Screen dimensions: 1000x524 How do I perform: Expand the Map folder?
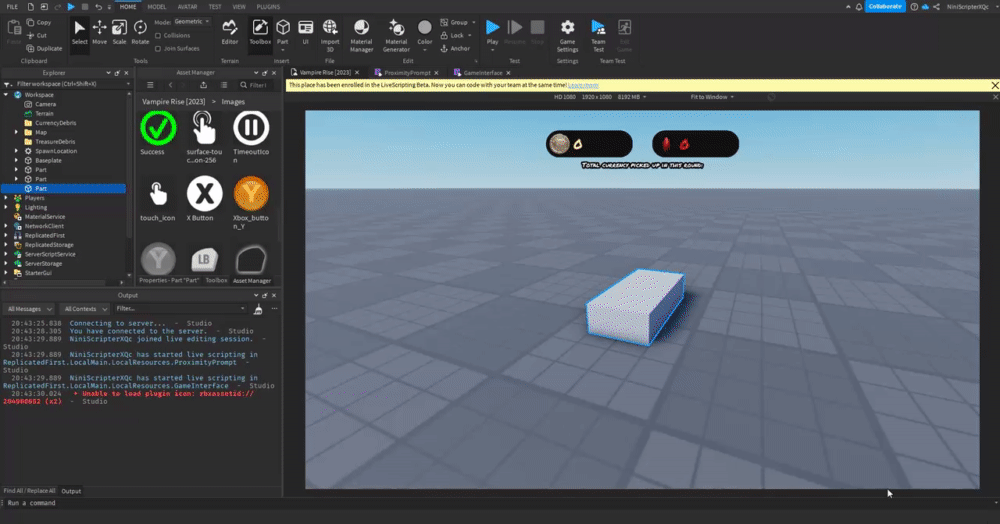point(17,133)
